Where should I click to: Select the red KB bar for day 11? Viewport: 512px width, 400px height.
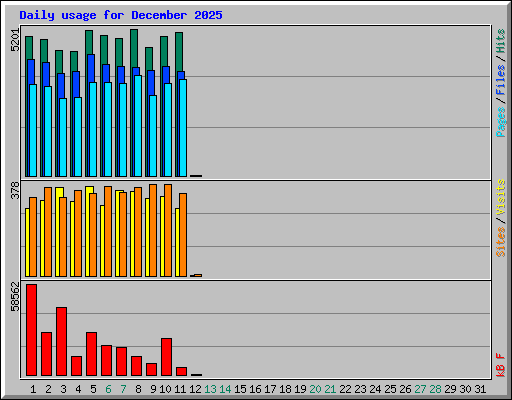pos(181,371)
